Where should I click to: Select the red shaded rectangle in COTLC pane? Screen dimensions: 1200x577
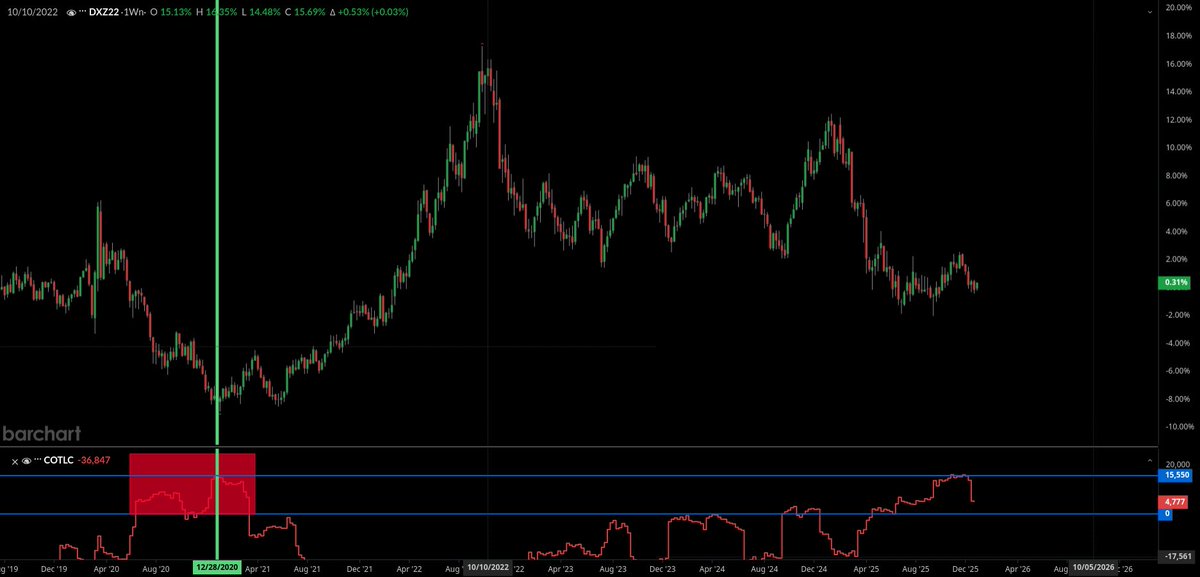192,484
